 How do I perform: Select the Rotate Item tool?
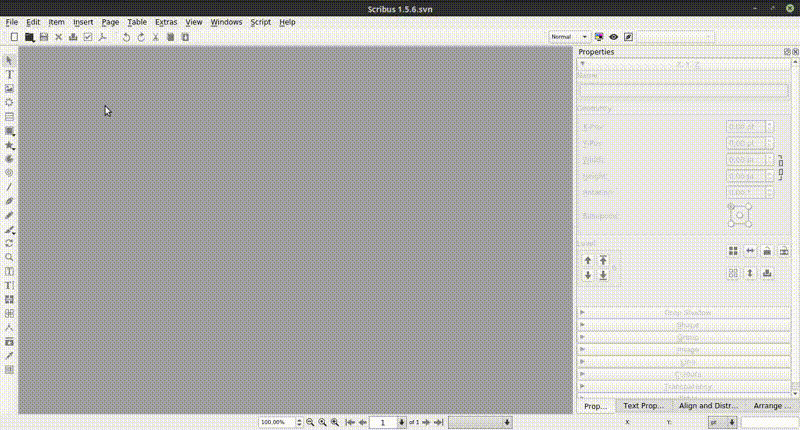10,243
